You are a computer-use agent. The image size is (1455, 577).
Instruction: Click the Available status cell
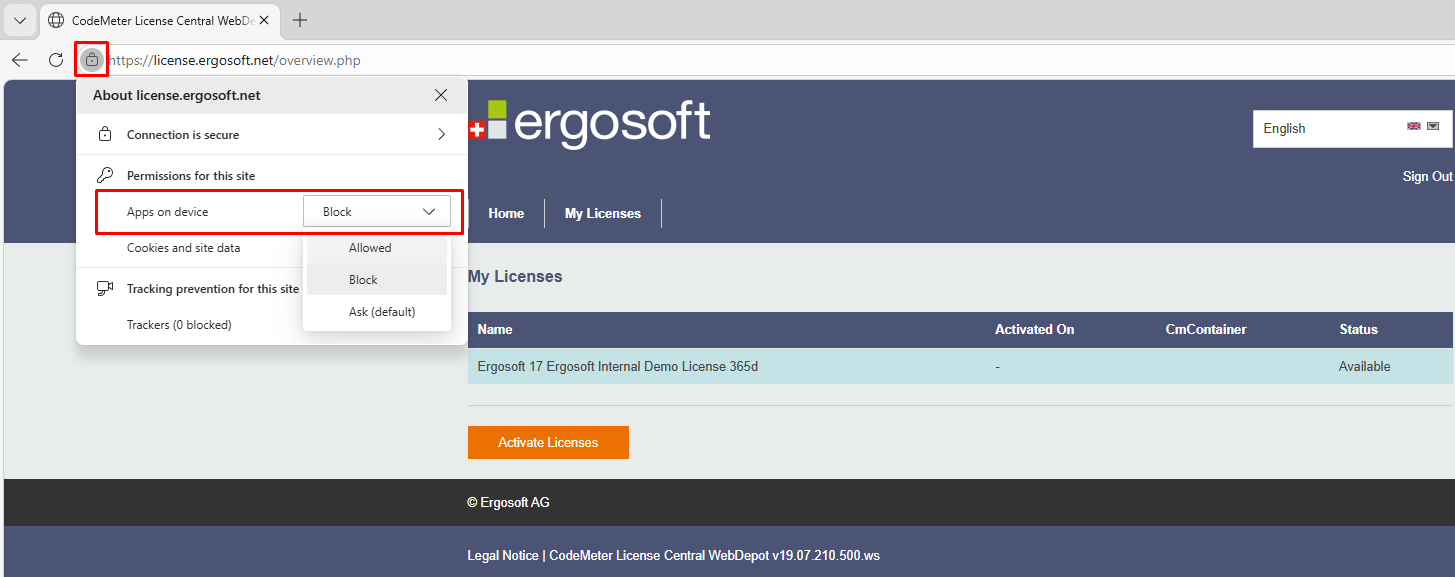click(x=1365, y=366)
